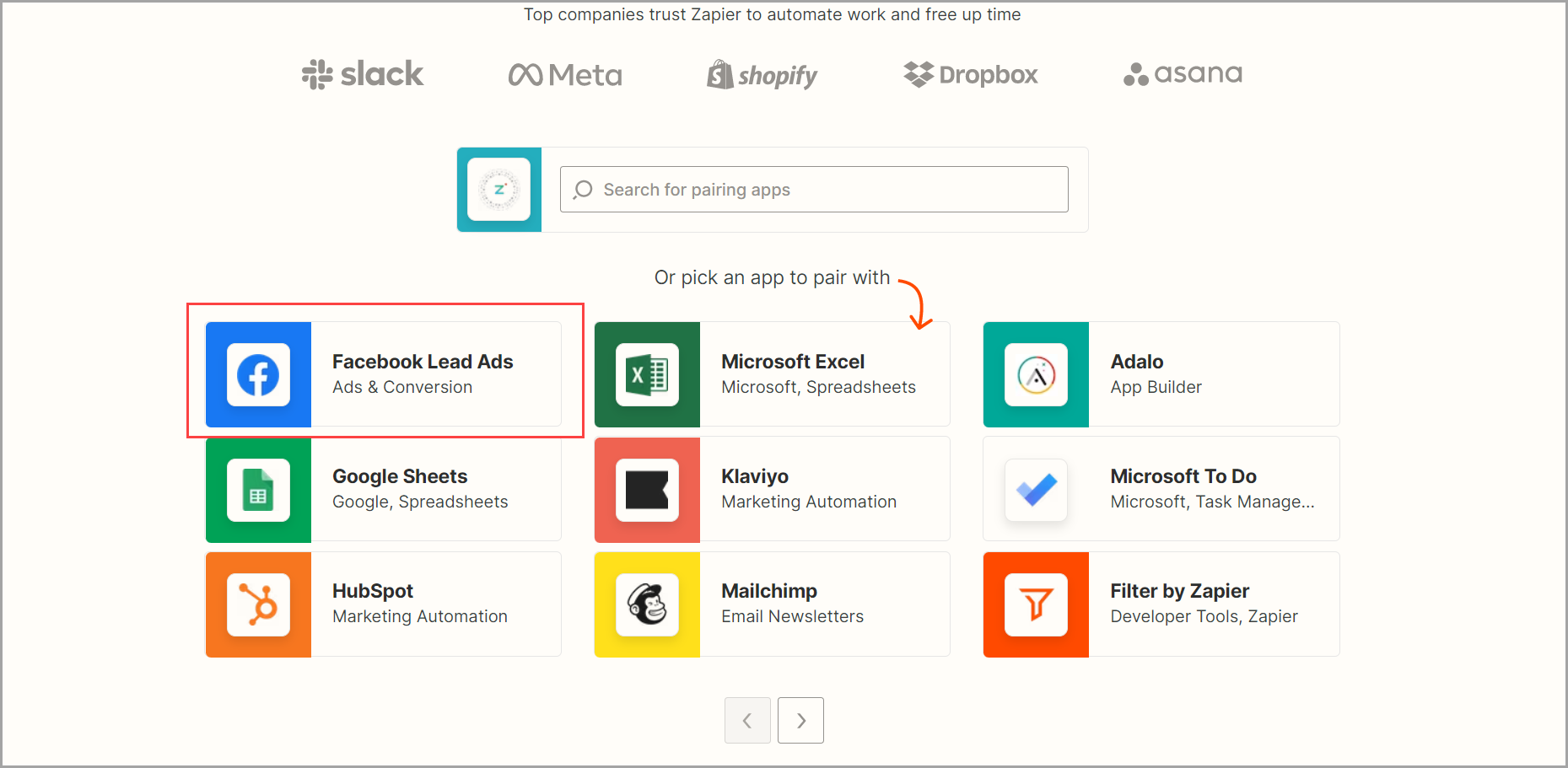Go to next page of apps

[800, 720]
